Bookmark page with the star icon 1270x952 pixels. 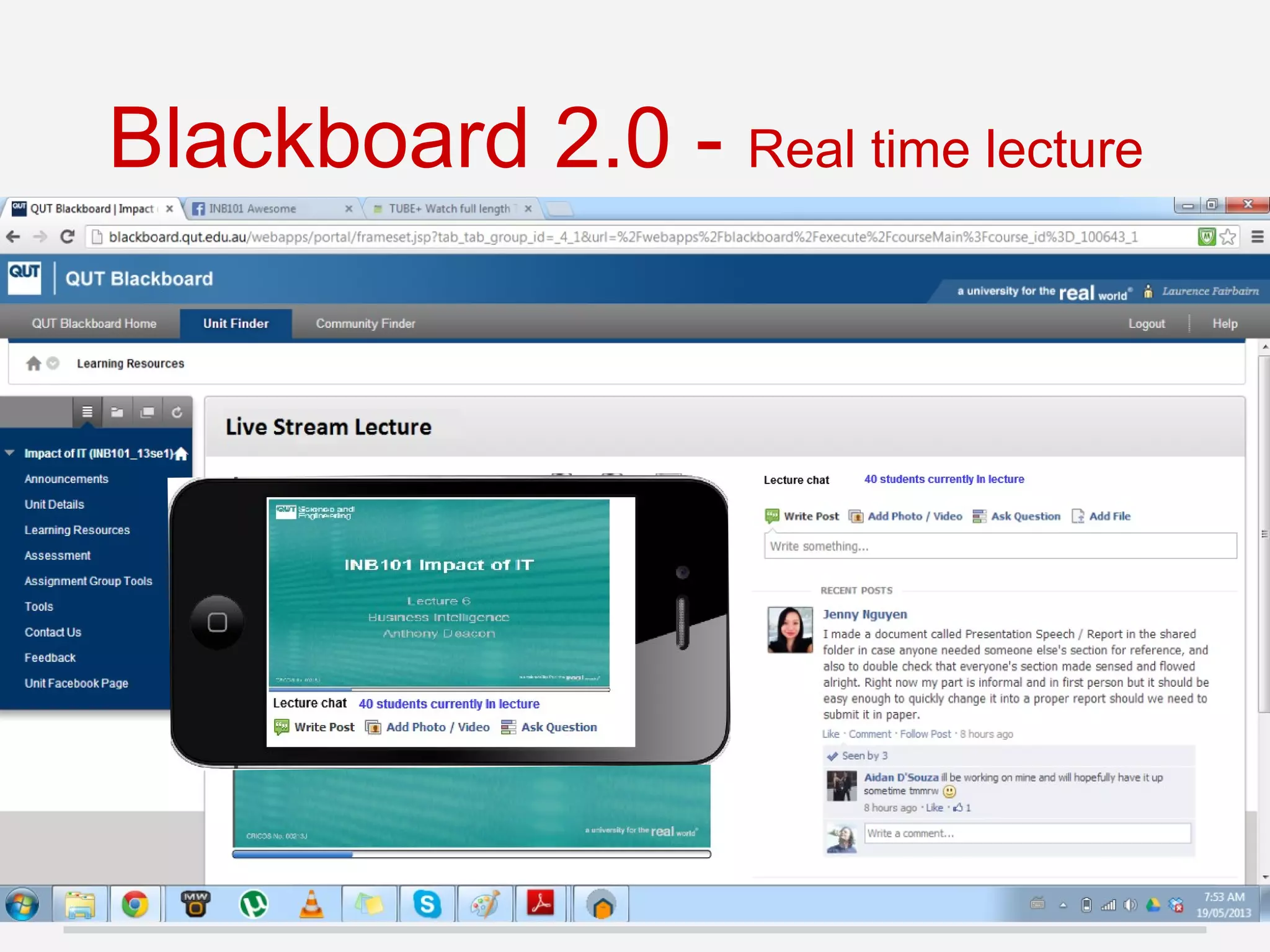(1228, 236)
